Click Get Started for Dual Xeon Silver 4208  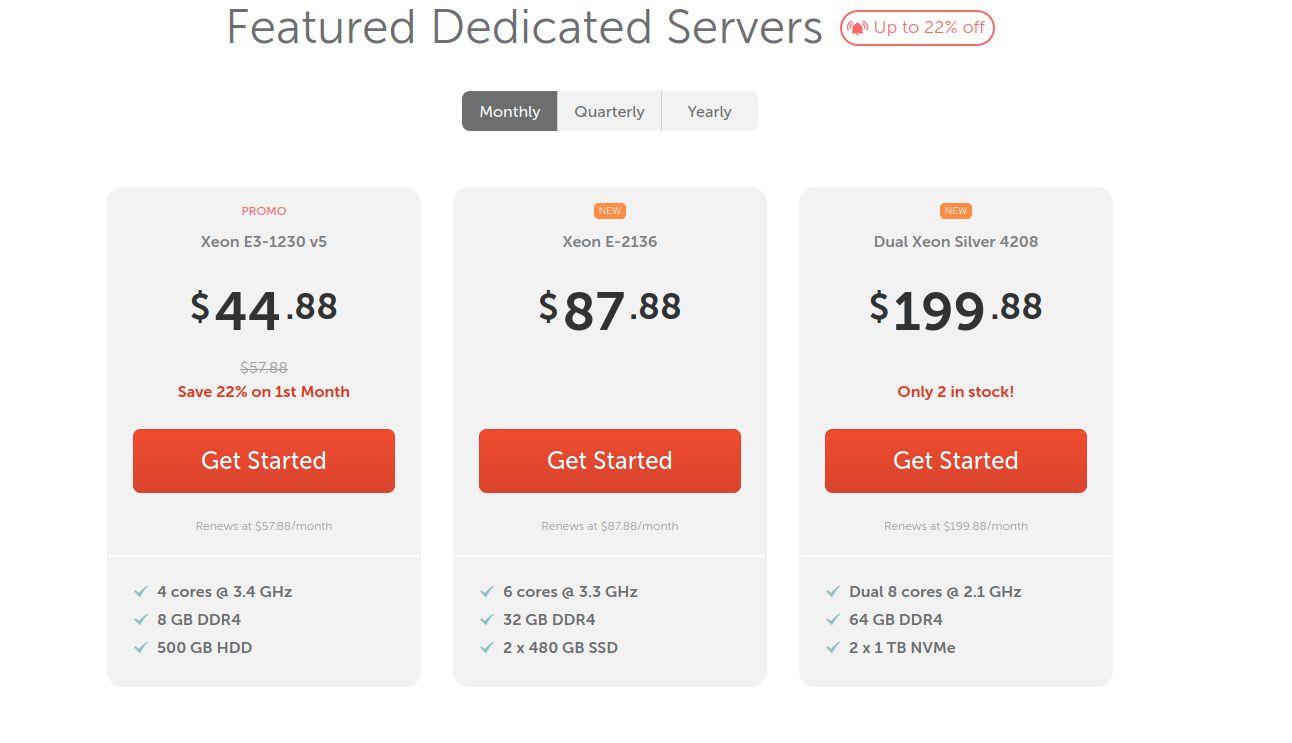pos(955,460)
